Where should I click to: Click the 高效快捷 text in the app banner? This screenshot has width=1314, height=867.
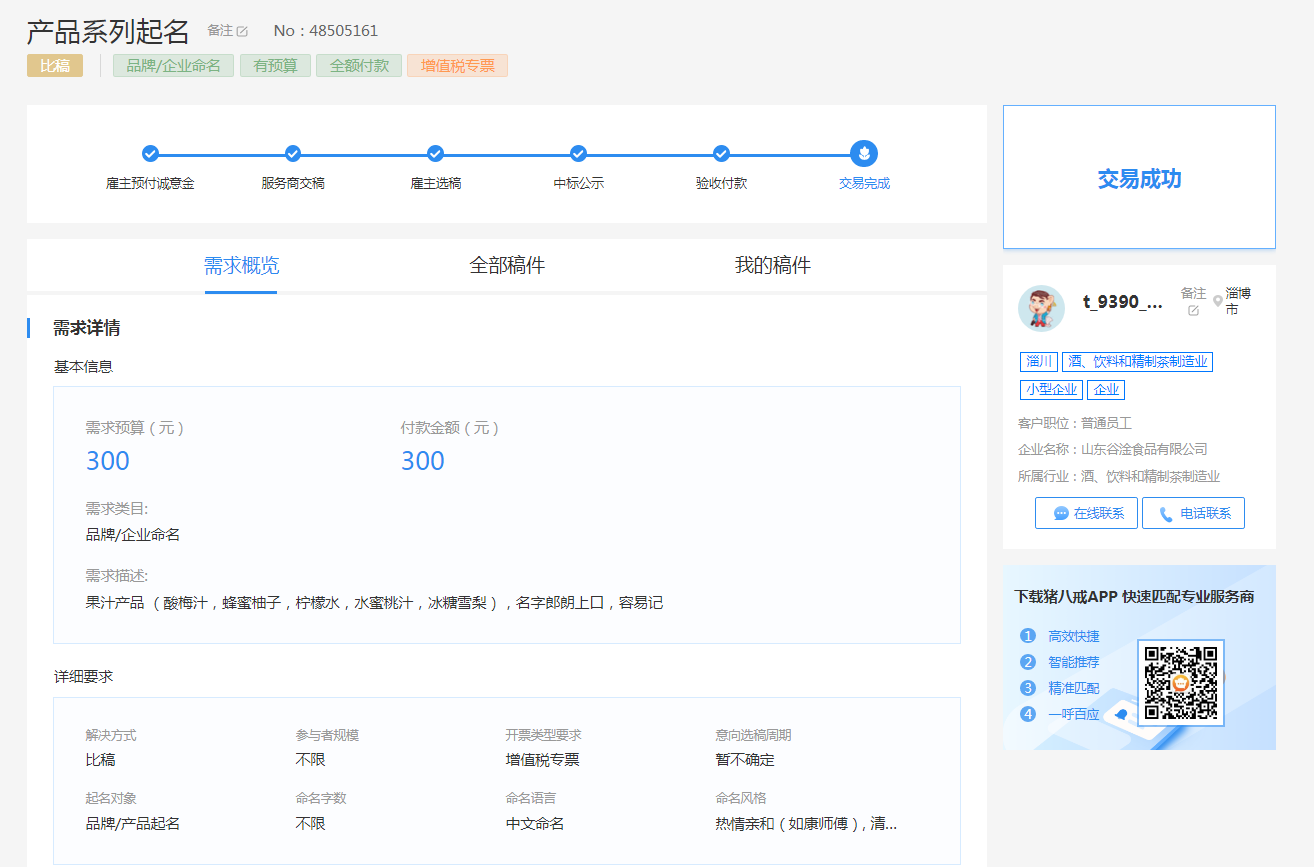coord(1074,636)
